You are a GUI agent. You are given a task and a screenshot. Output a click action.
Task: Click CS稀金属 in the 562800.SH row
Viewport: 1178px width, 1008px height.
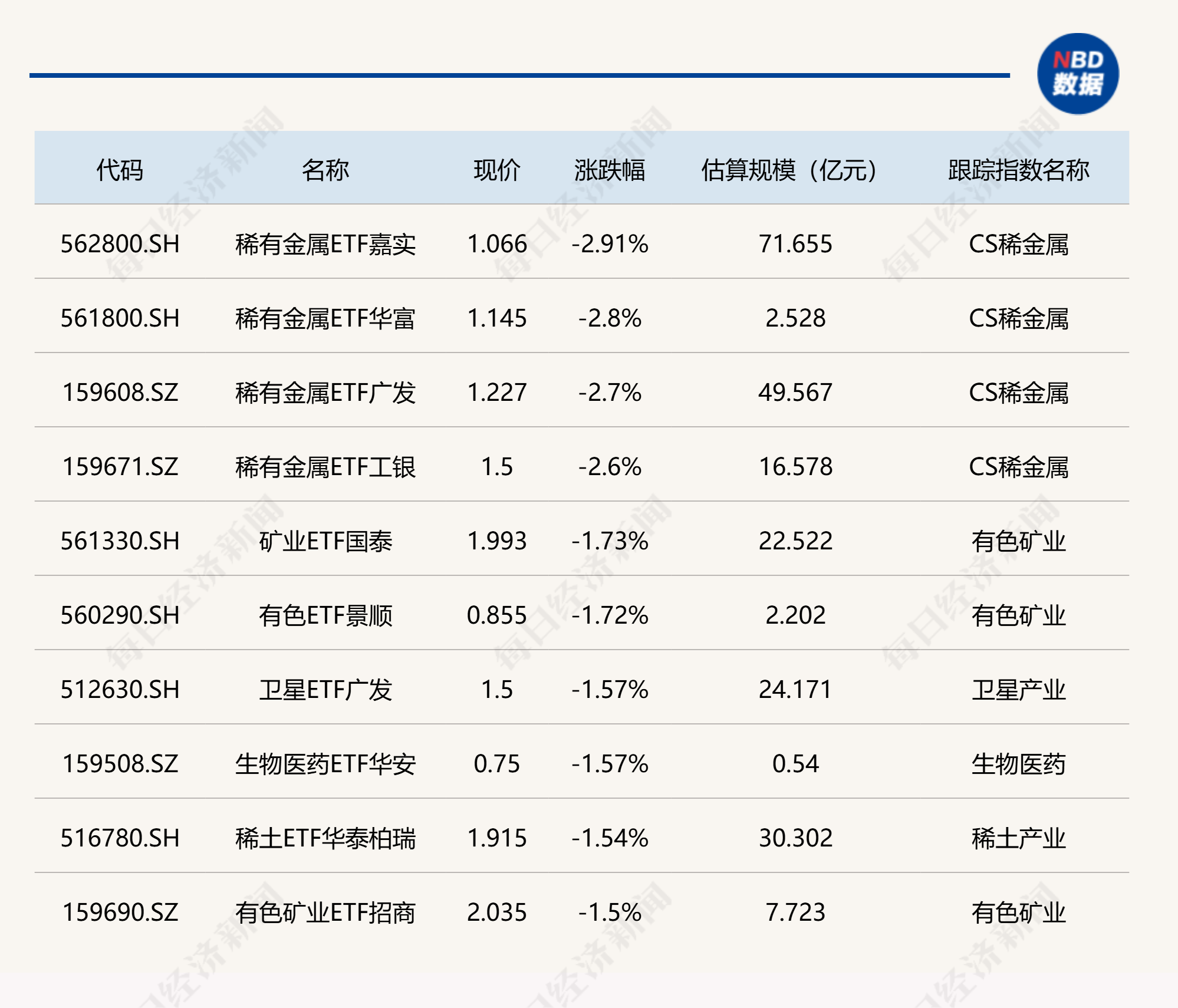click(x=1018, y=244)
